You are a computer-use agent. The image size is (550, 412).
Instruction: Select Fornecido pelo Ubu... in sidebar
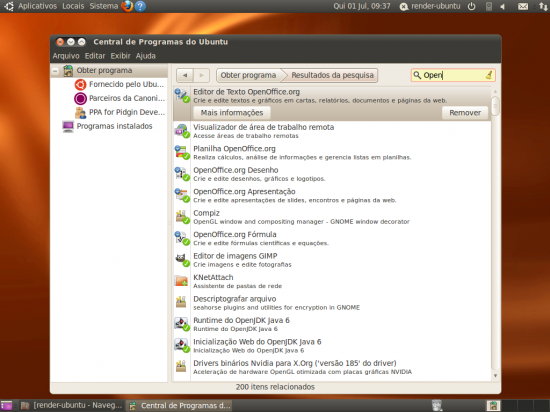pyautogui.click(x=126, y=84)
